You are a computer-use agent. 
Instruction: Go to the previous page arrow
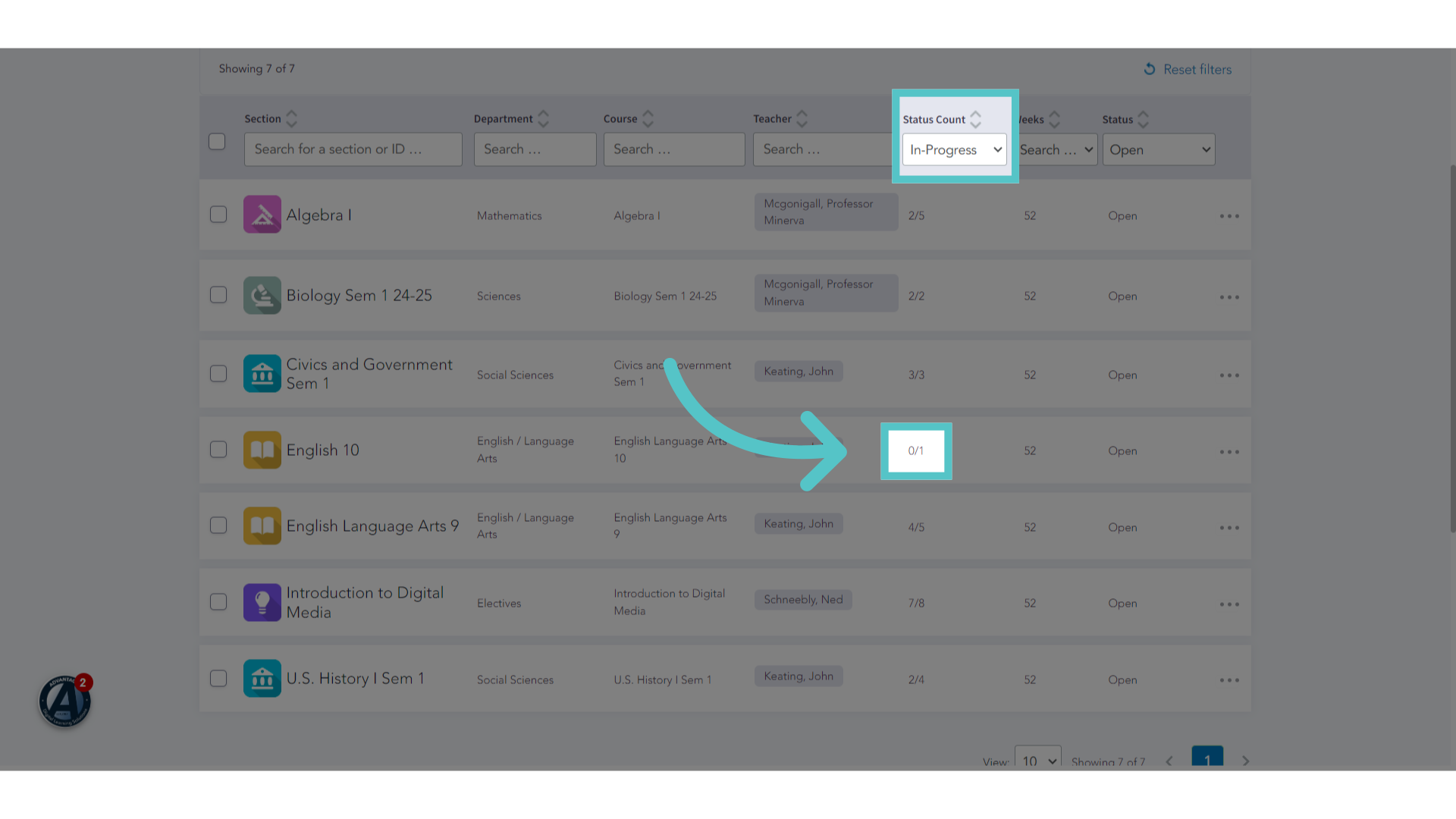click(x=1169, y=761)
